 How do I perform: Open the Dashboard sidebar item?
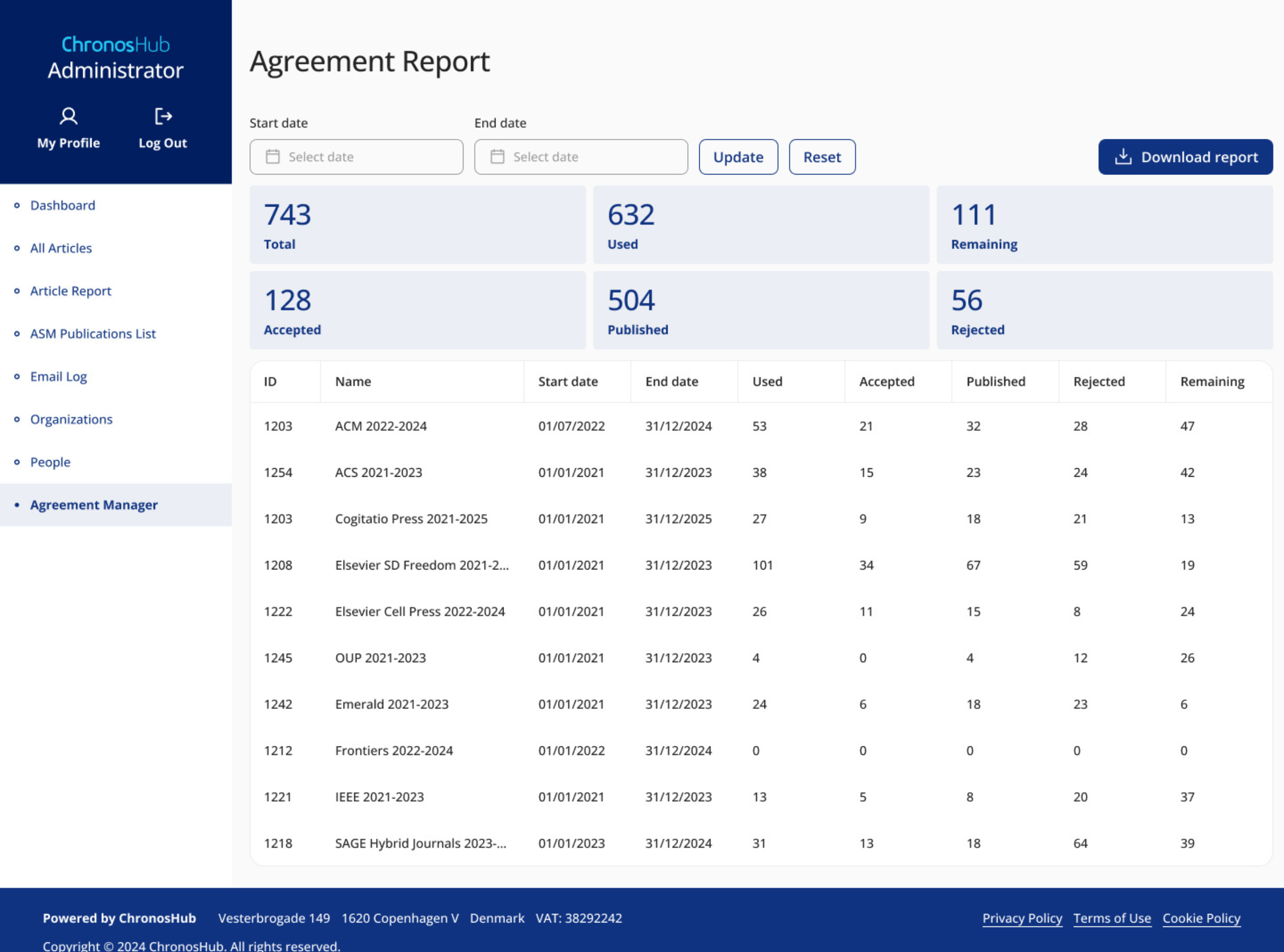[62, 206]
